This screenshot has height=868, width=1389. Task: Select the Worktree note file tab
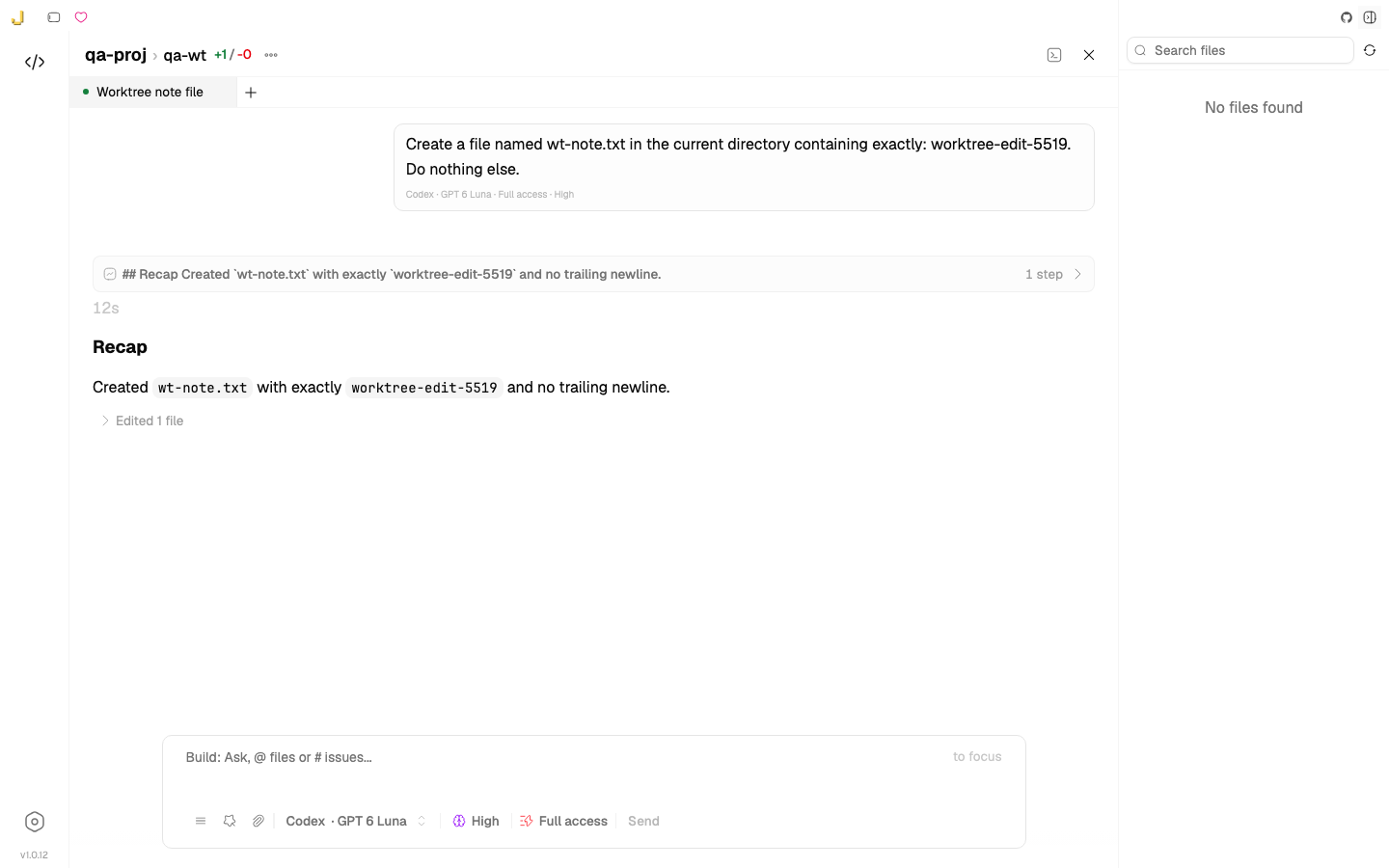pyautogui.click(x=152, y=93)
